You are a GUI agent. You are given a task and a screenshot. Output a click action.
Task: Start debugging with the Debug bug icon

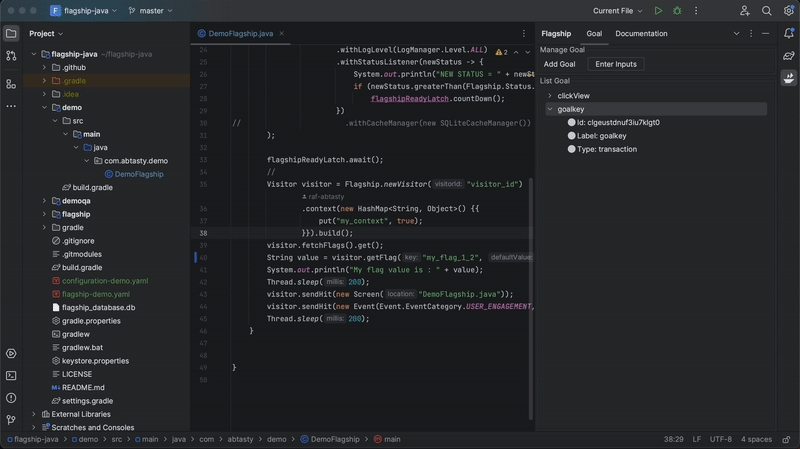(677, 11)
